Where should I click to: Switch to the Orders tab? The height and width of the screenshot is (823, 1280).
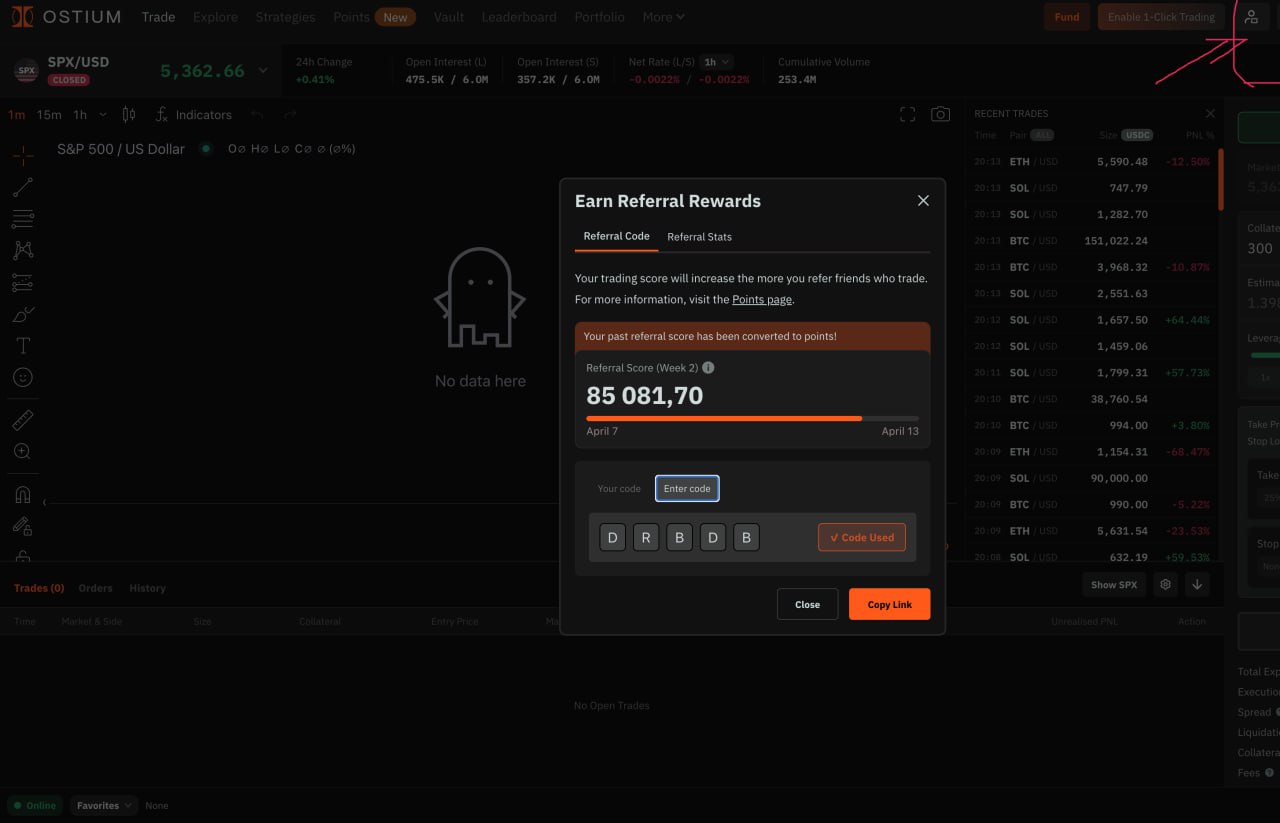click(x=96, y=588)
